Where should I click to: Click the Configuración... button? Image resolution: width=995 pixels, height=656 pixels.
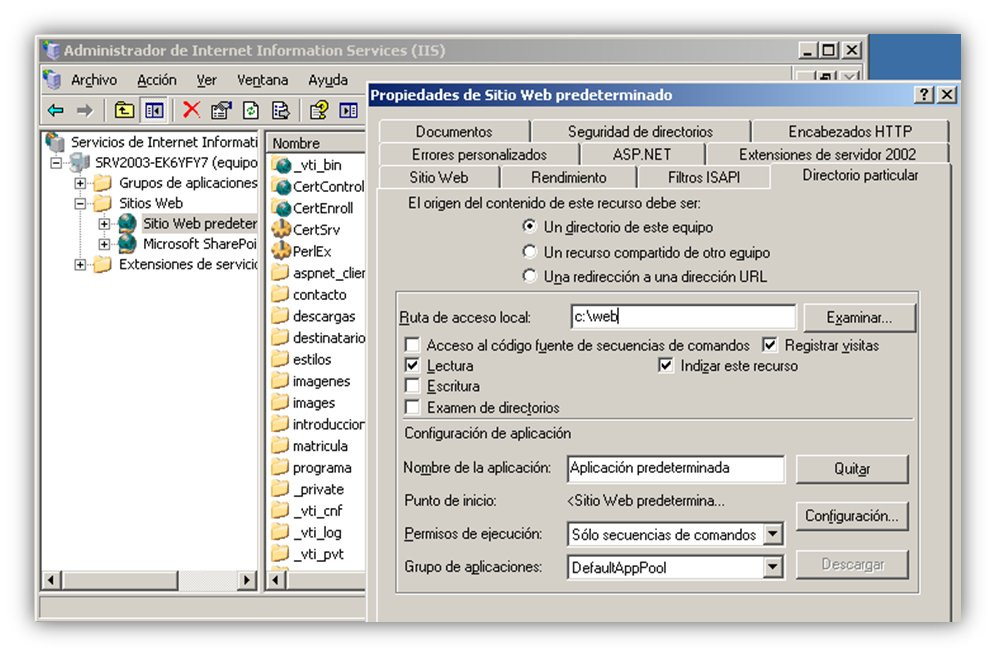click(852, 516)
